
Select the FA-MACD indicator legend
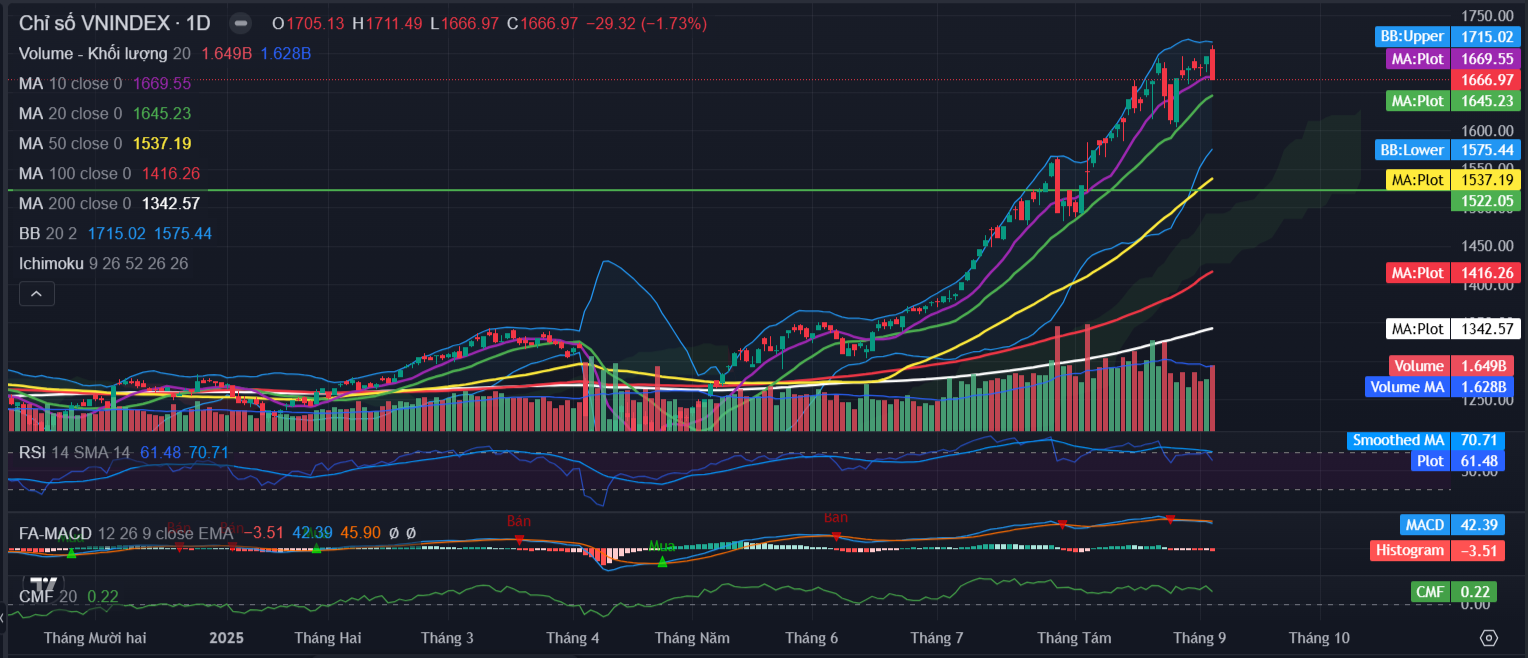click(55, 533)
